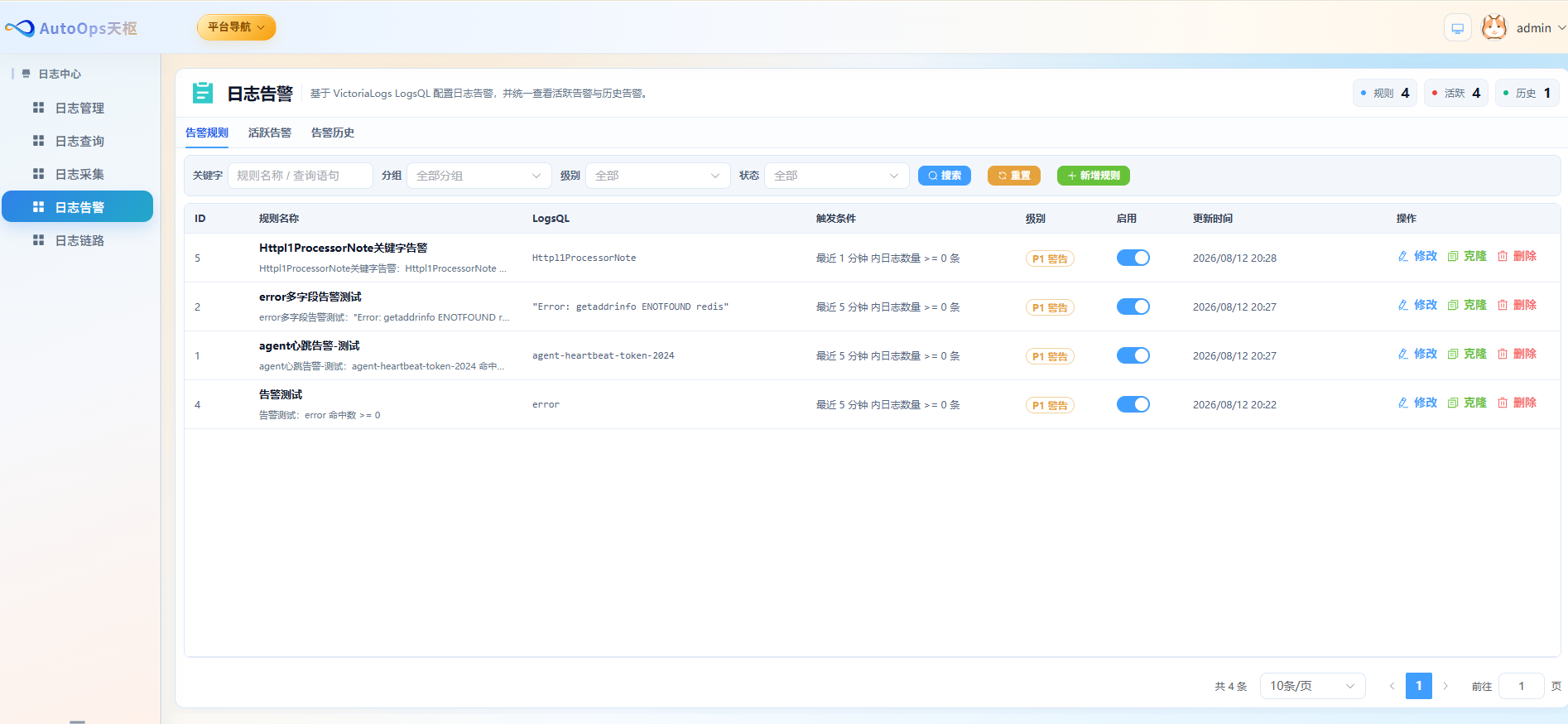Toggle the enable switch for Httpl1ProcessorNote rule
1568x724 pixels.
pyautogui.click(x=1133, y=258)
